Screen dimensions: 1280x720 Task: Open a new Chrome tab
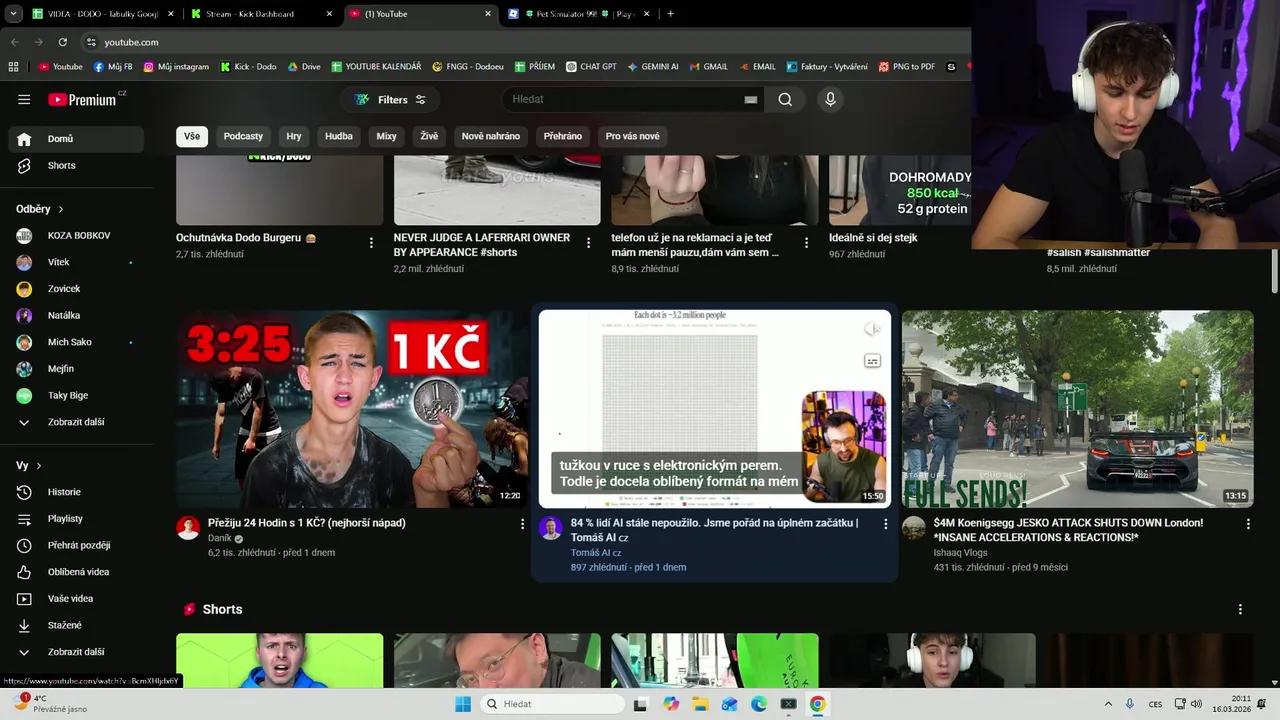(x=670, y=14)
